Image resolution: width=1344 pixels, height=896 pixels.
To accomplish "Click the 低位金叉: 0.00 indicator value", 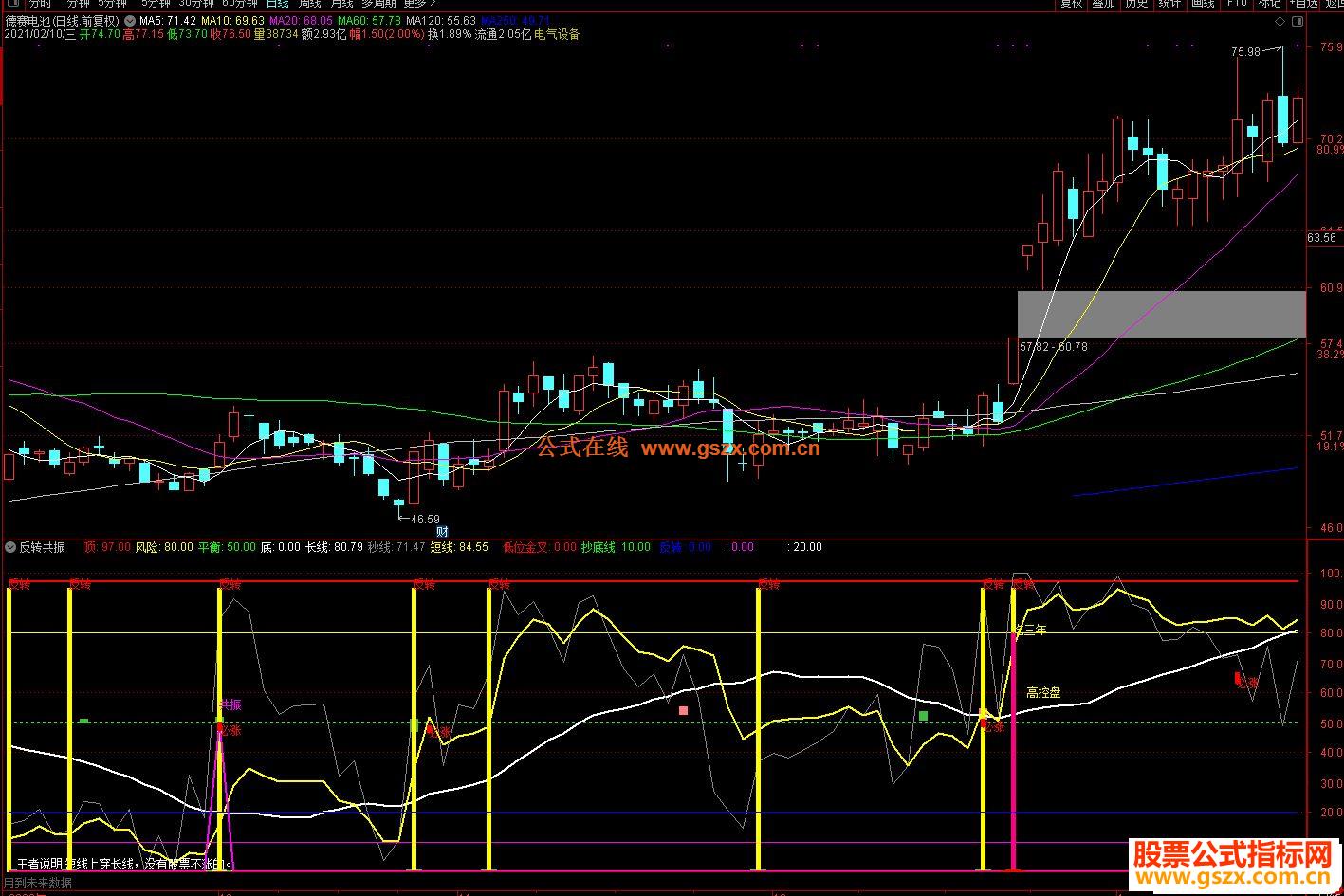I will [x=540, y=547].
